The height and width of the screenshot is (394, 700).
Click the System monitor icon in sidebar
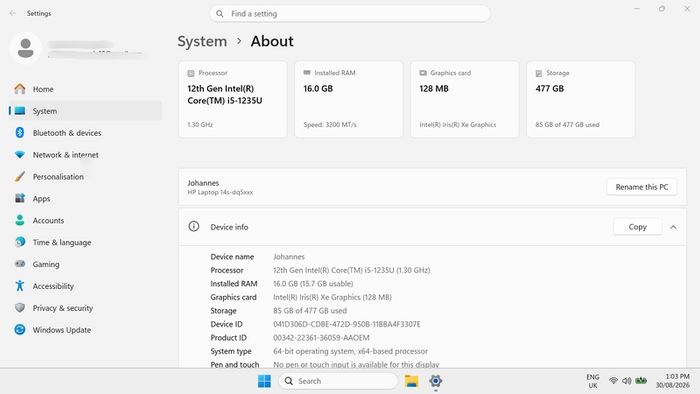tap(20, 111)
